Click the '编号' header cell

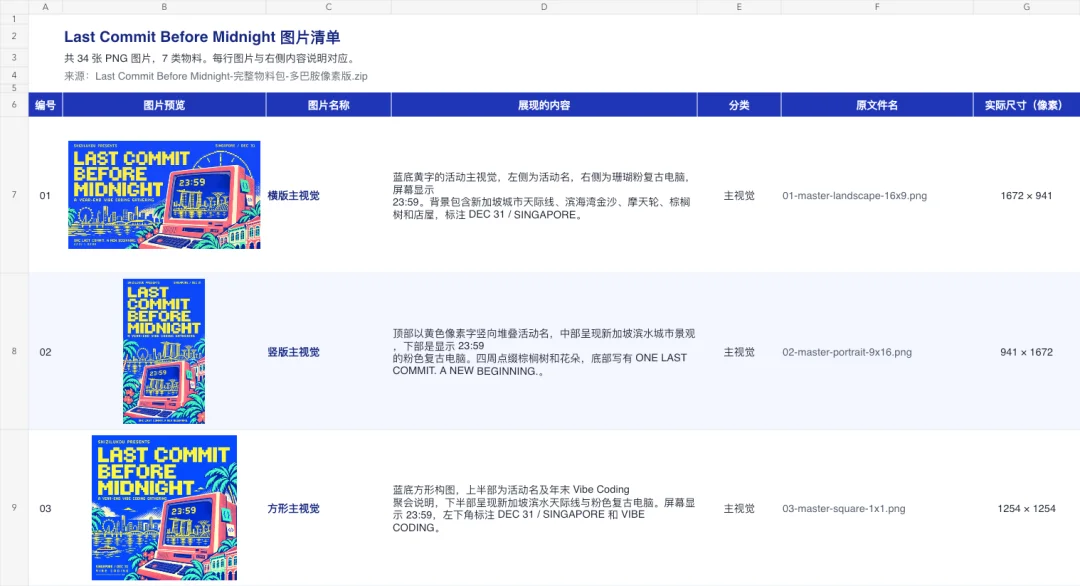(x=45, y=105)
